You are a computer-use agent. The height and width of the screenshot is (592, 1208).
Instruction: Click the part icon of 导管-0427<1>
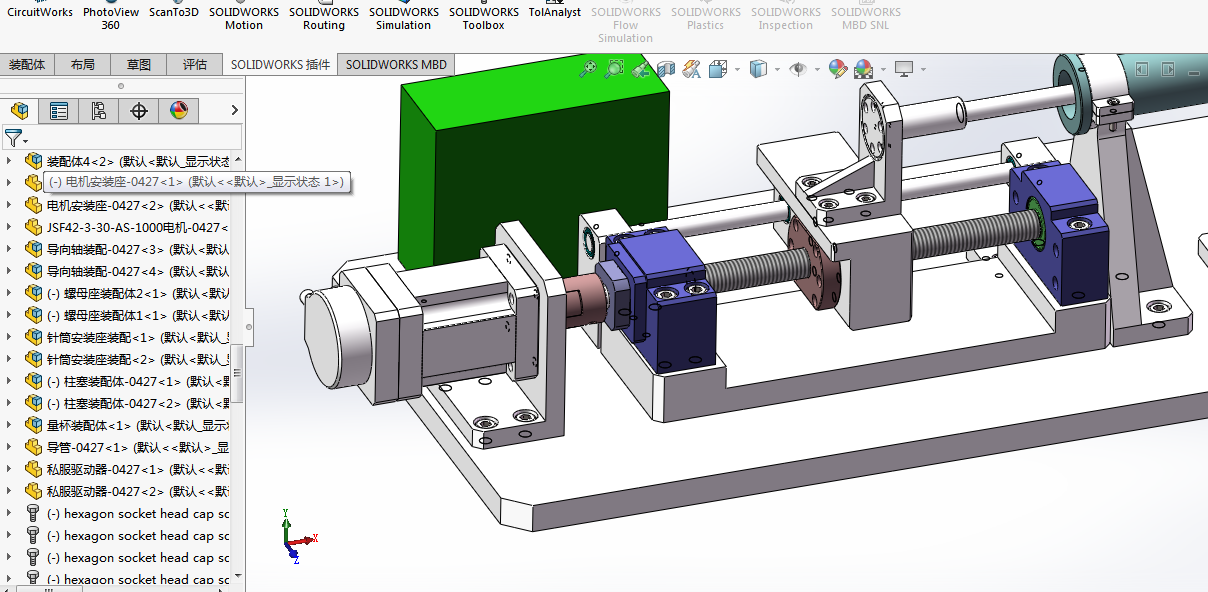(x=34, y=447)
